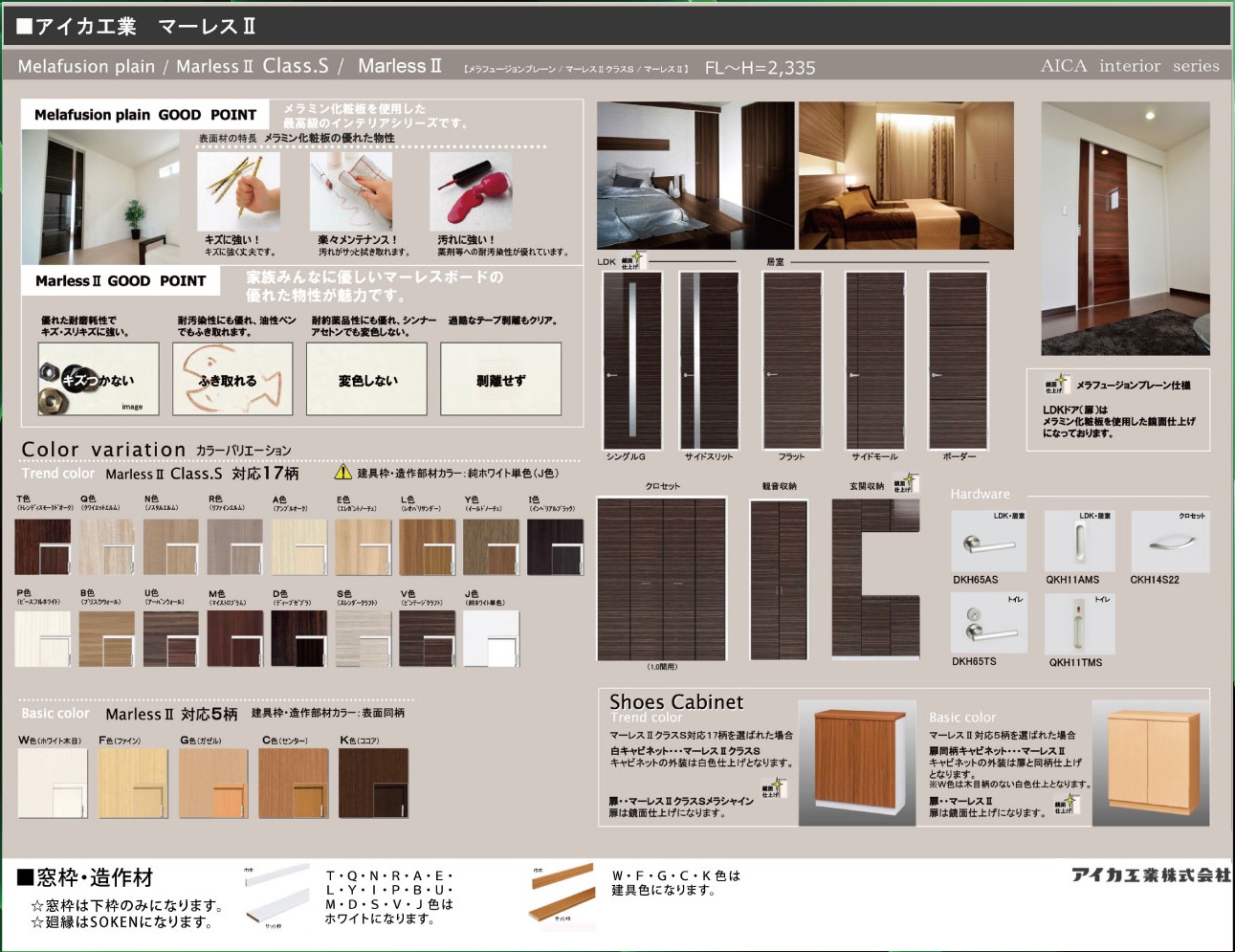Select the K色 Cocoa basic swatch
Viewport: 1235px width, 952px height.
(x=374, y=784)
